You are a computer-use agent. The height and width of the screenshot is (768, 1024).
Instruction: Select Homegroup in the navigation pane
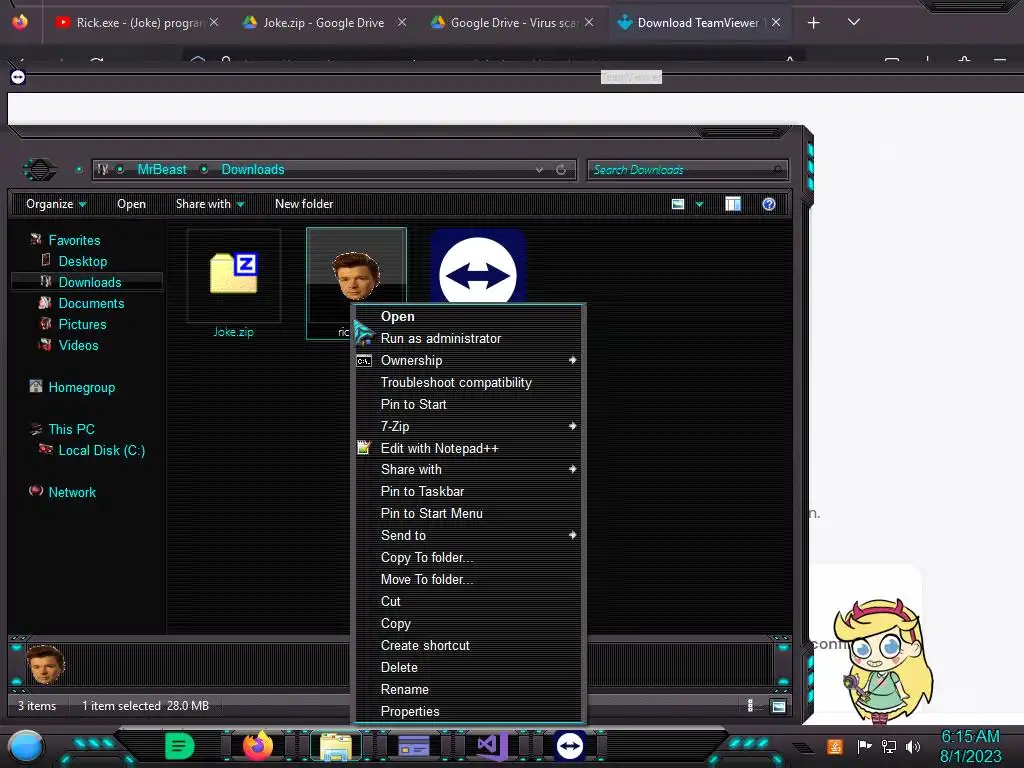[81, 388]
